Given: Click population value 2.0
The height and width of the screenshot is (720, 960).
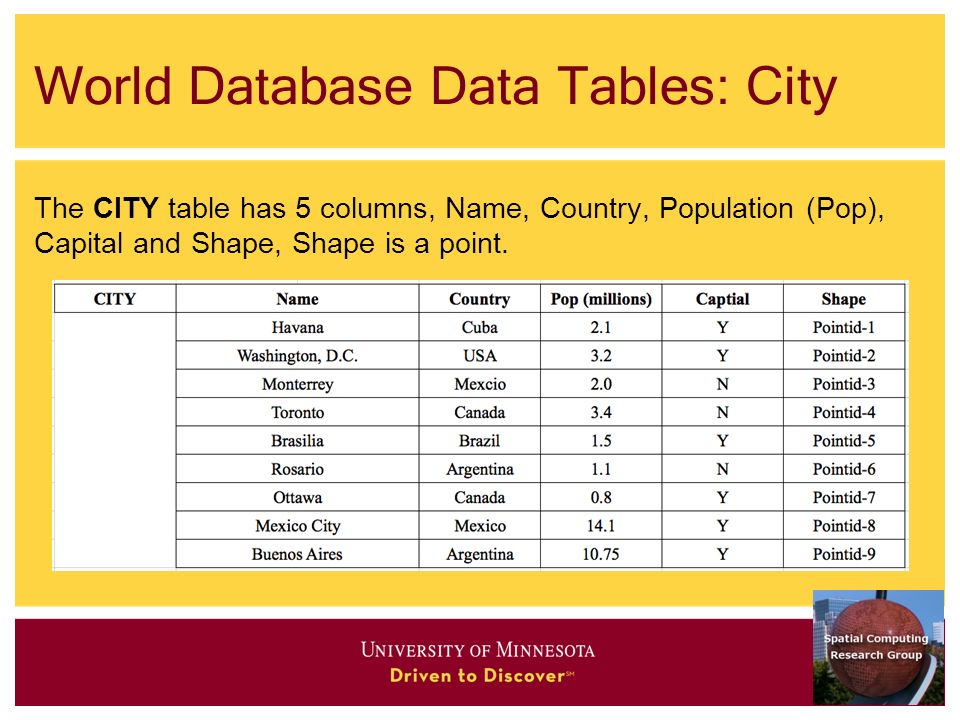Looking at the screenshot, I should [x=601, y=384].
